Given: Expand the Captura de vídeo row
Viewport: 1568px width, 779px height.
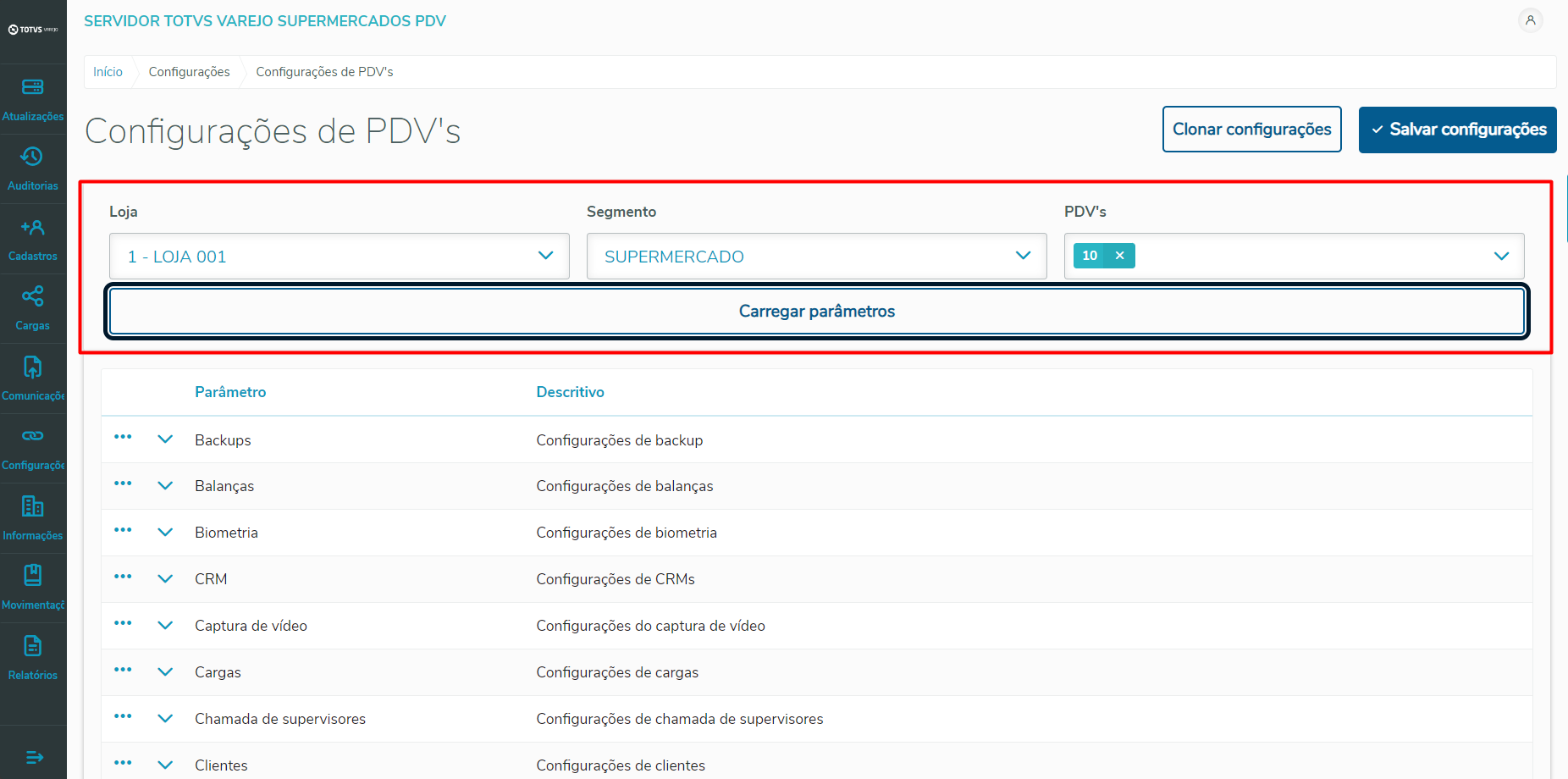Looking at the screenshot, I should click(x=165, y=626).
